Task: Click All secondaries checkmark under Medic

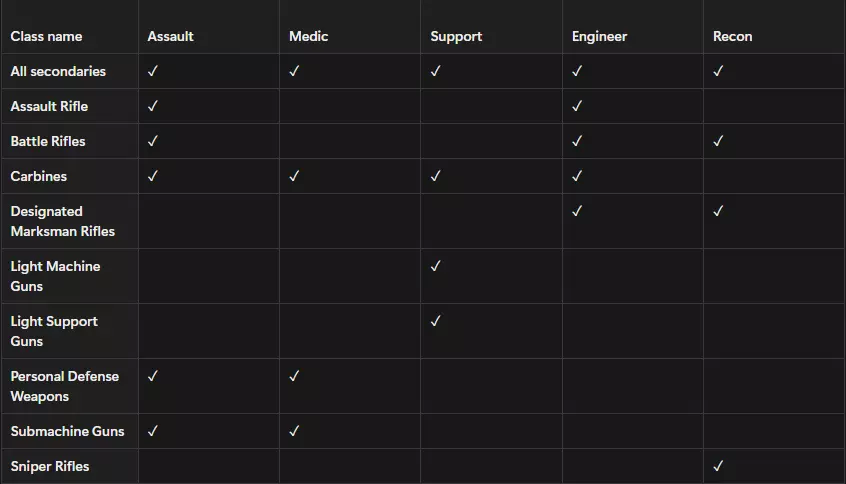Action: coord(294,71)
